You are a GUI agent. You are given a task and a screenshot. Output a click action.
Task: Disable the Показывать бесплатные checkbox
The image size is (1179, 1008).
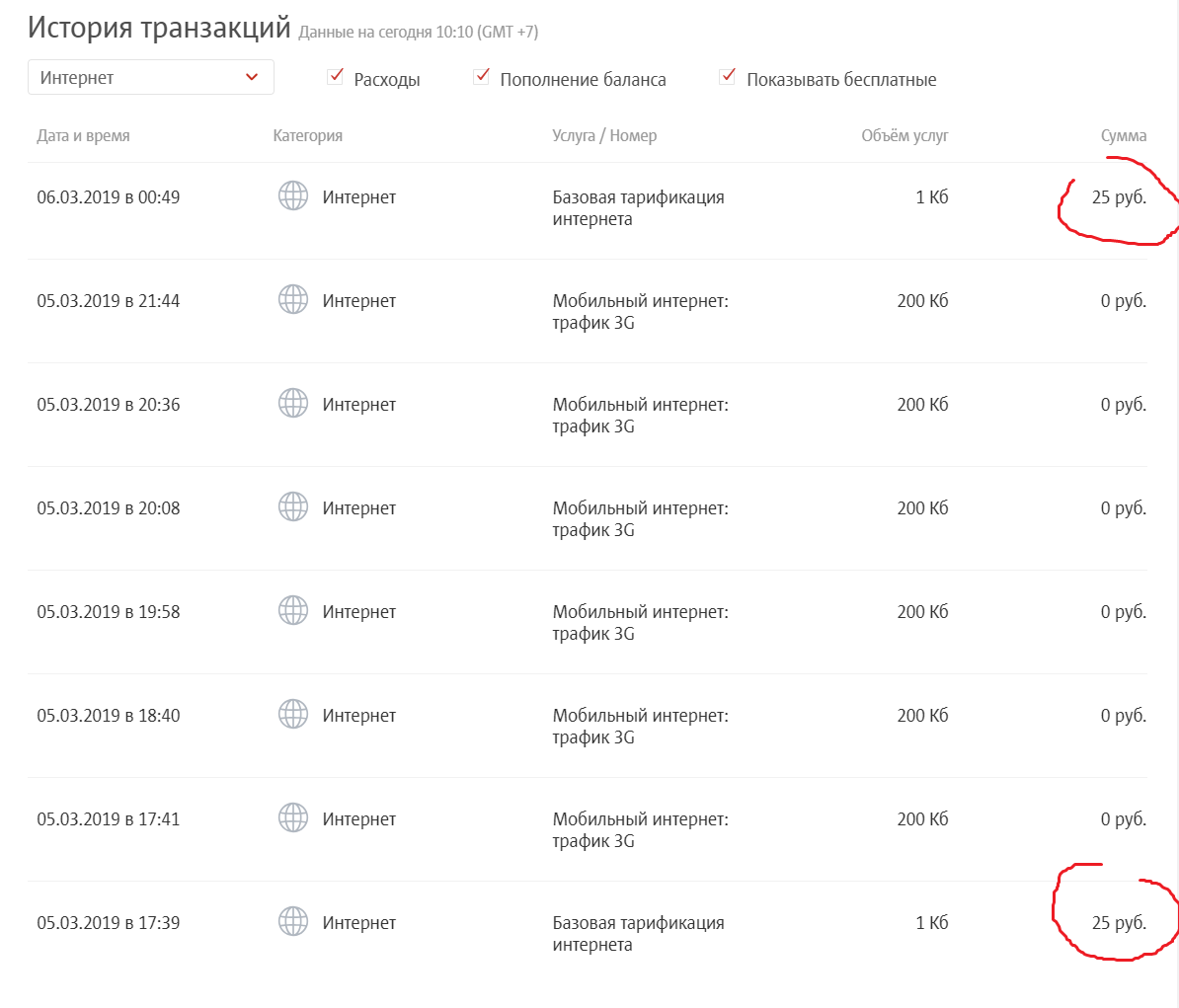[728, 77]
